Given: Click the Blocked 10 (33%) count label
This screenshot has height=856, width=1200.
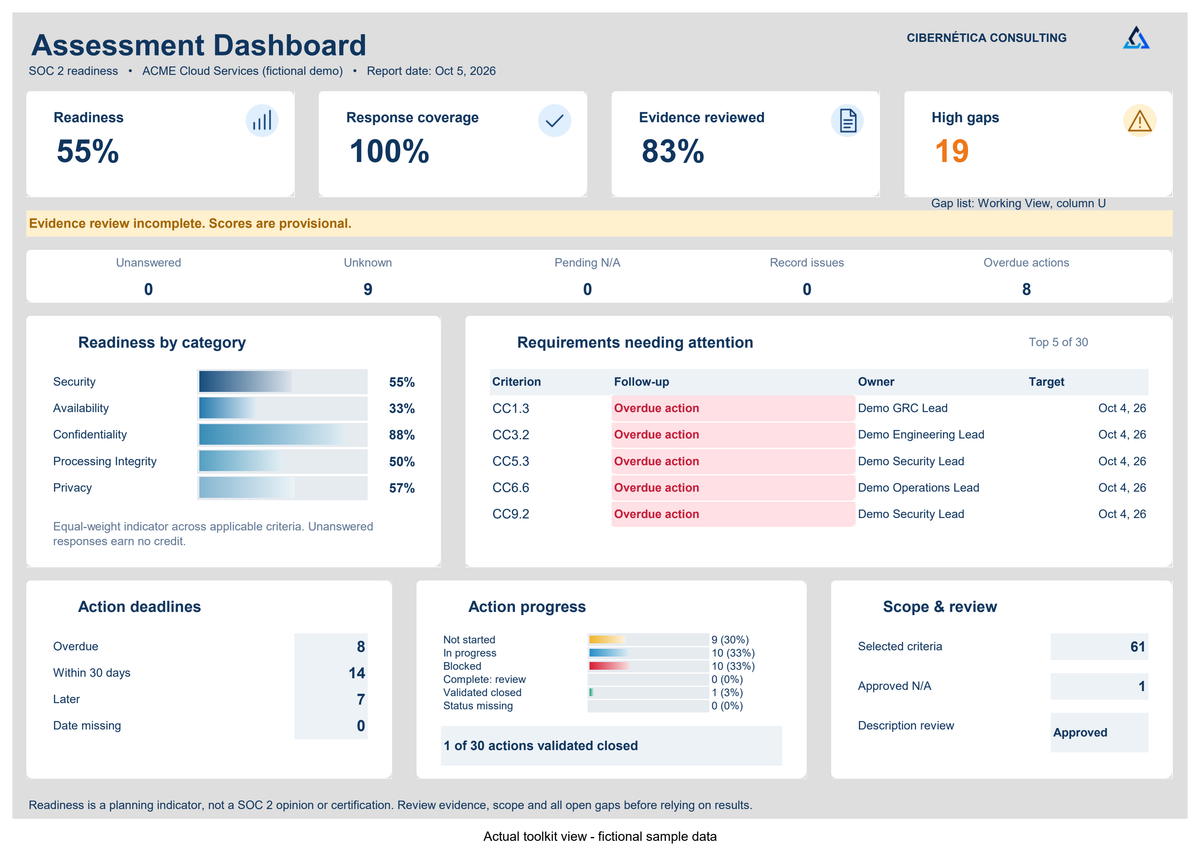Looking at the screenshot, I should point(733,666).
